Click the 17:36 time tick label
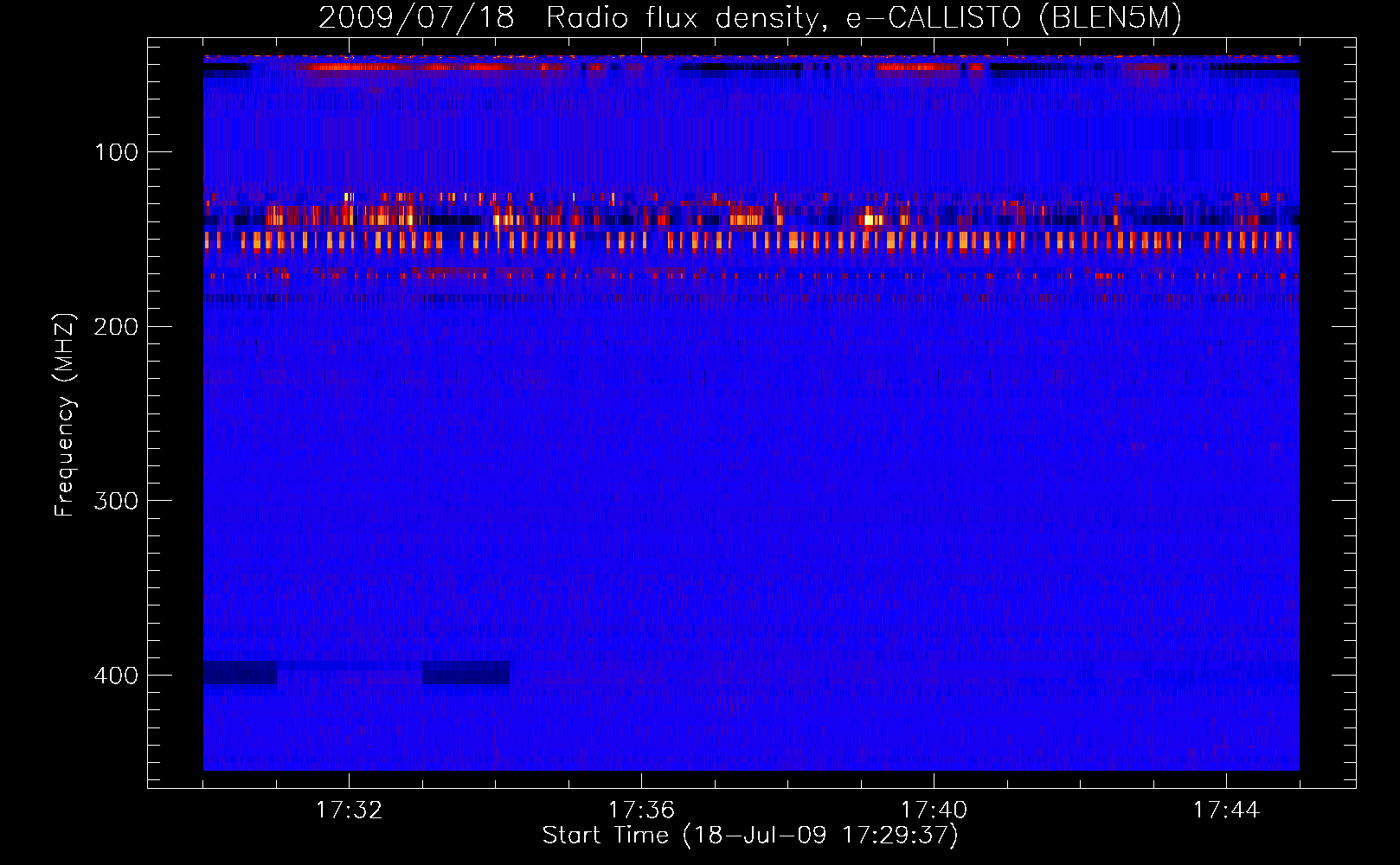 (641, 811)
